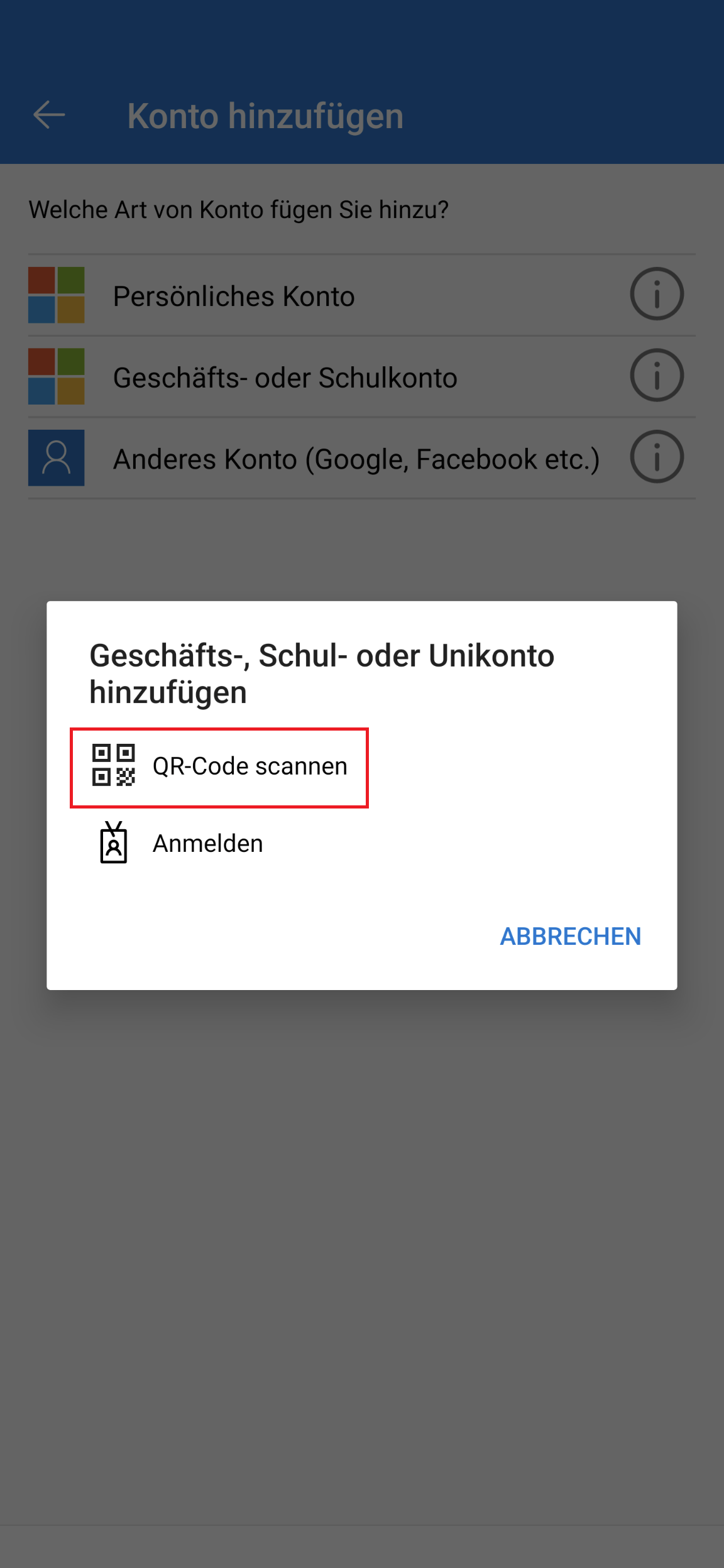Tap the ID badge icon next to Anmelden
724x1568 pixels.
pyautogui.click(x=114, y=842)
